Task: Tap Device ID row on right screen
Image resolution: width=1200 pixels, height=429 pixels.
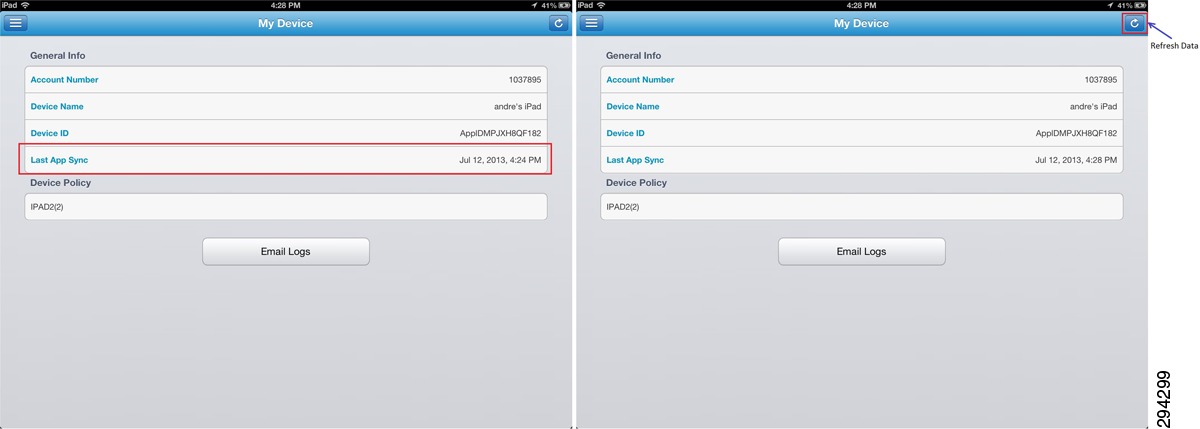Action: [862, 133]
